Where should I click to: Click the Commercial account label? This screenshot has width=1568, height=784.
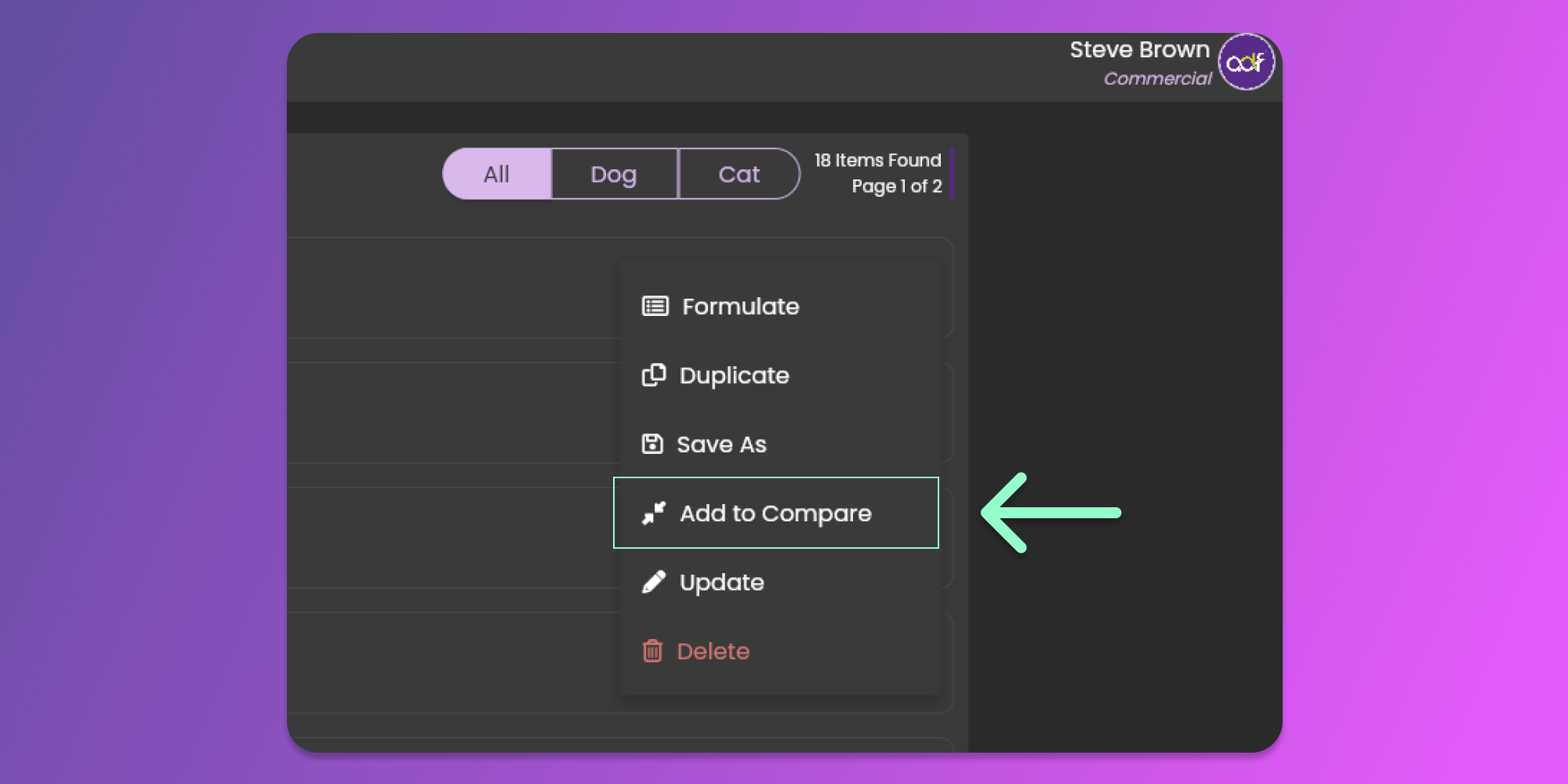coord(1157,78)
